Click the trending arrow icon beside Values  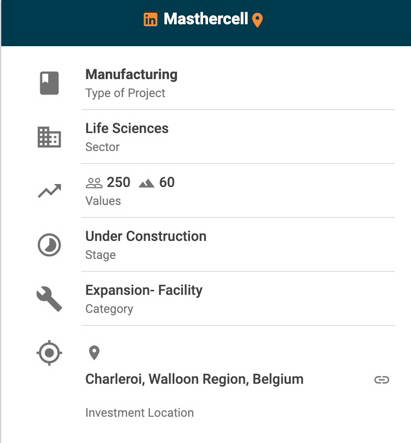(49, 191)
